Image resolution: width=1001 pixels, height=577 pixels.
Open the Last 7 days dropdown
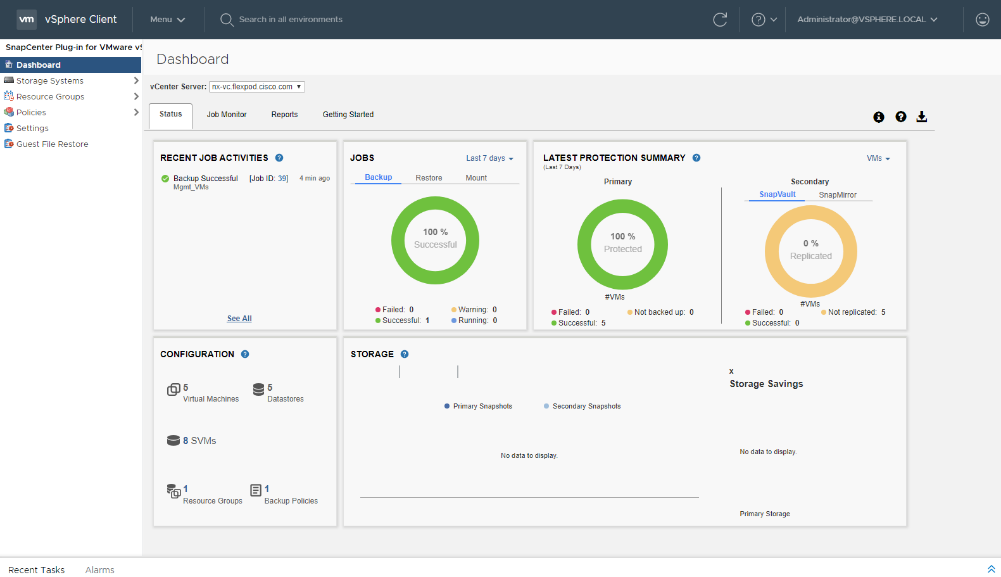click(x=490, y=158)
